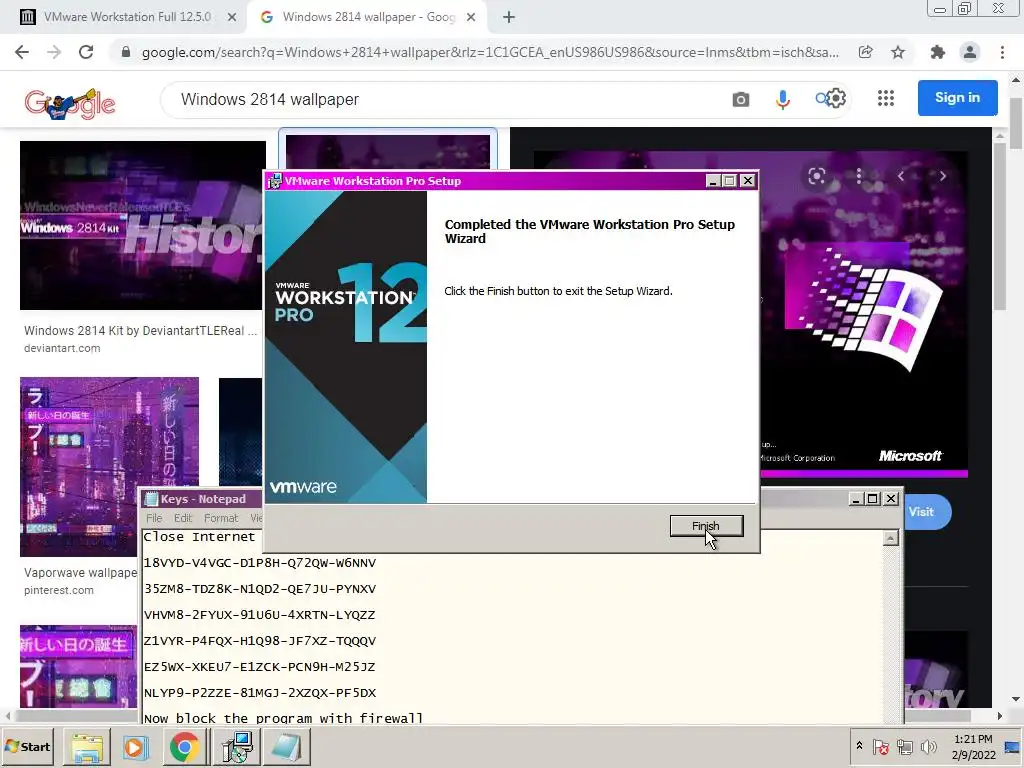Search by image camera icon
Viewport: 1024px width, 768px height.
[x=741, y=99]
